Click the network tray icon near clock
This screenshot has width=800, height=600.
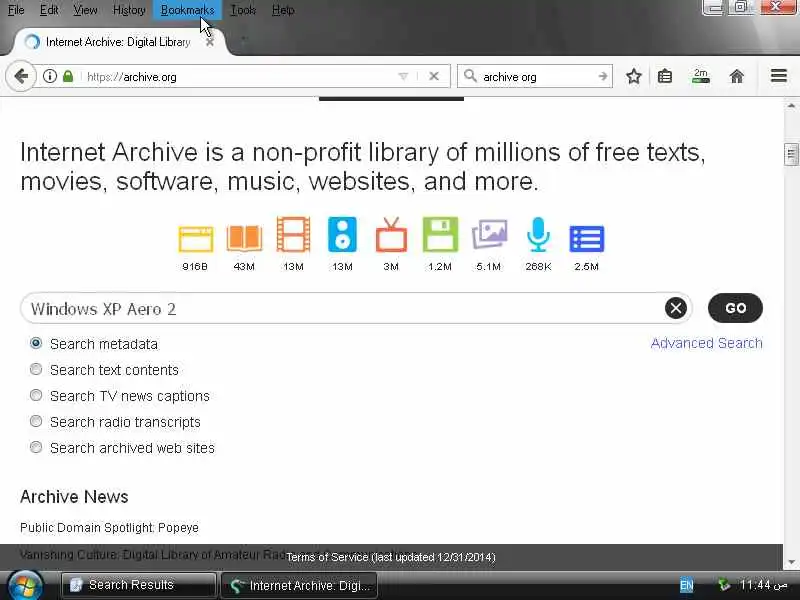point(723,585)
